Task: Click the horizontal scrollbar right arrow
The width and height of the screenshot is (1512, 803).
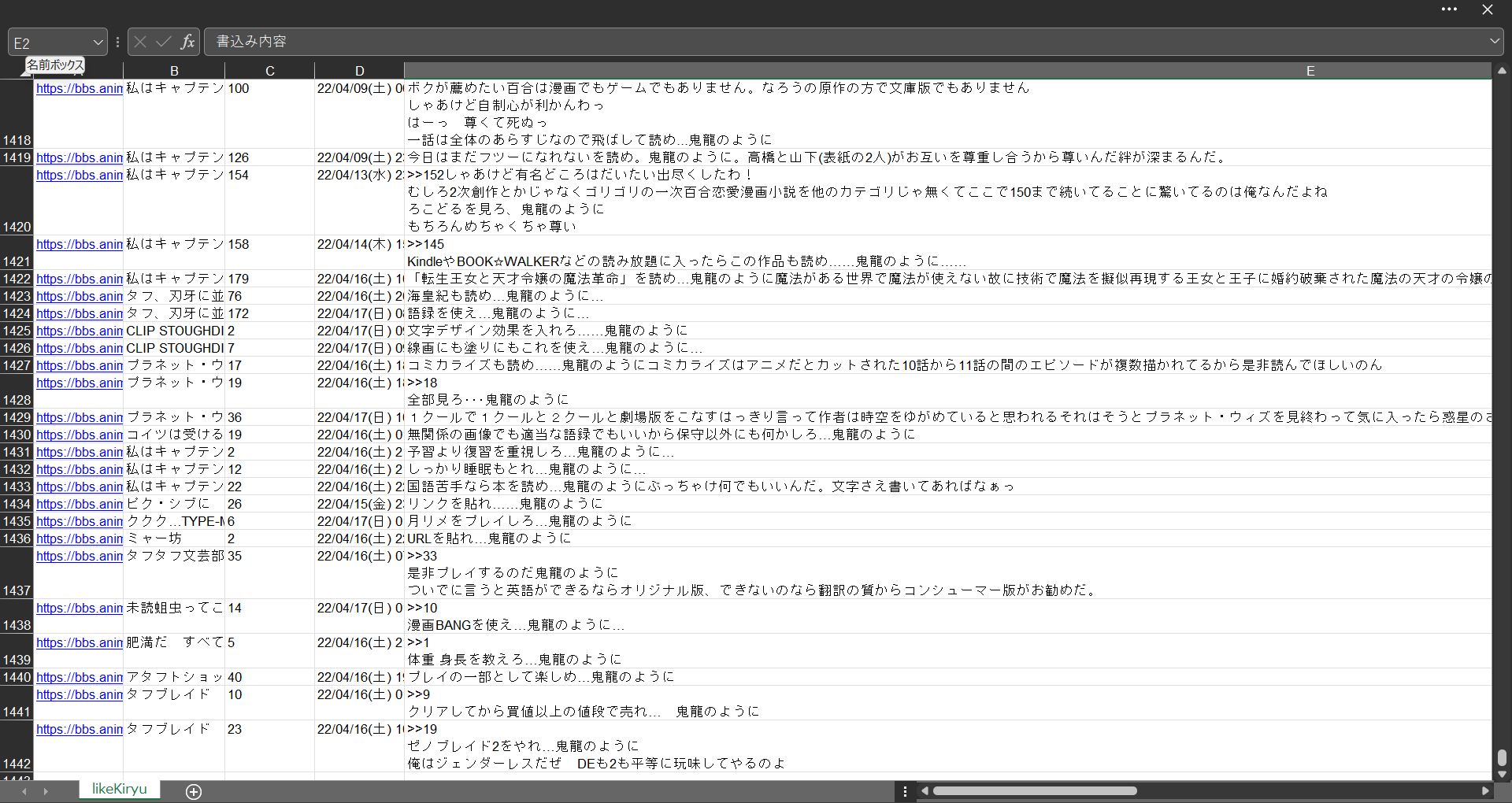Action: (1485, 791)
